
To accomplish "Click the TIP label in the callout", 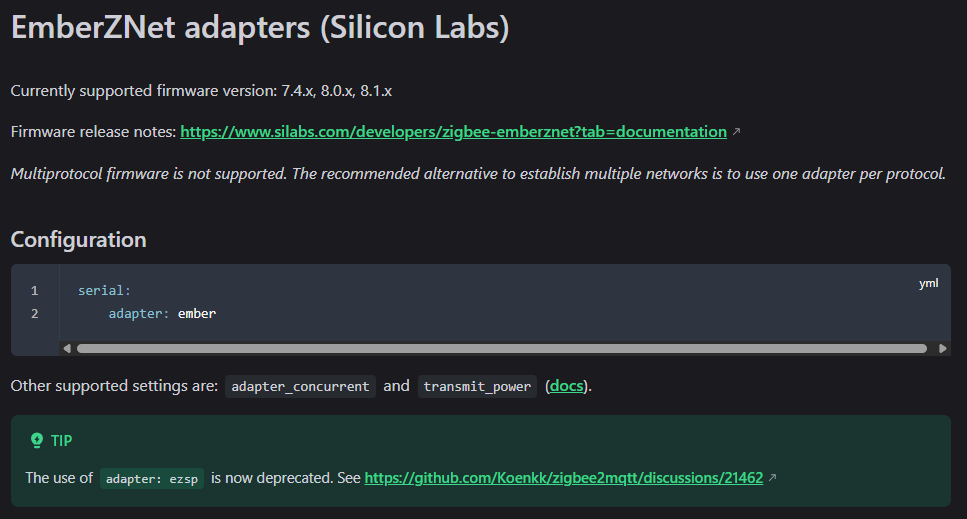I will pyautogui.click(x=62, y=440).
